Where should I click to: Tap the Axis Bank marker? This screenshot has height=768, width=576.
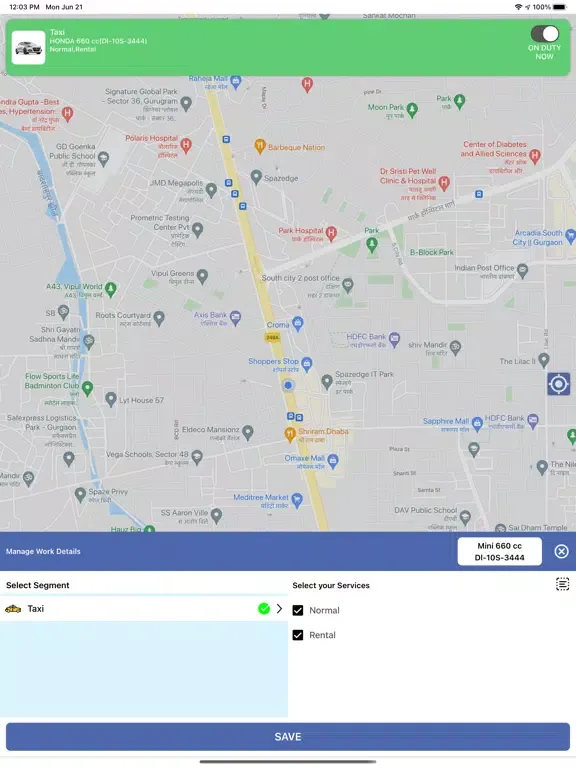pos(236,318)
